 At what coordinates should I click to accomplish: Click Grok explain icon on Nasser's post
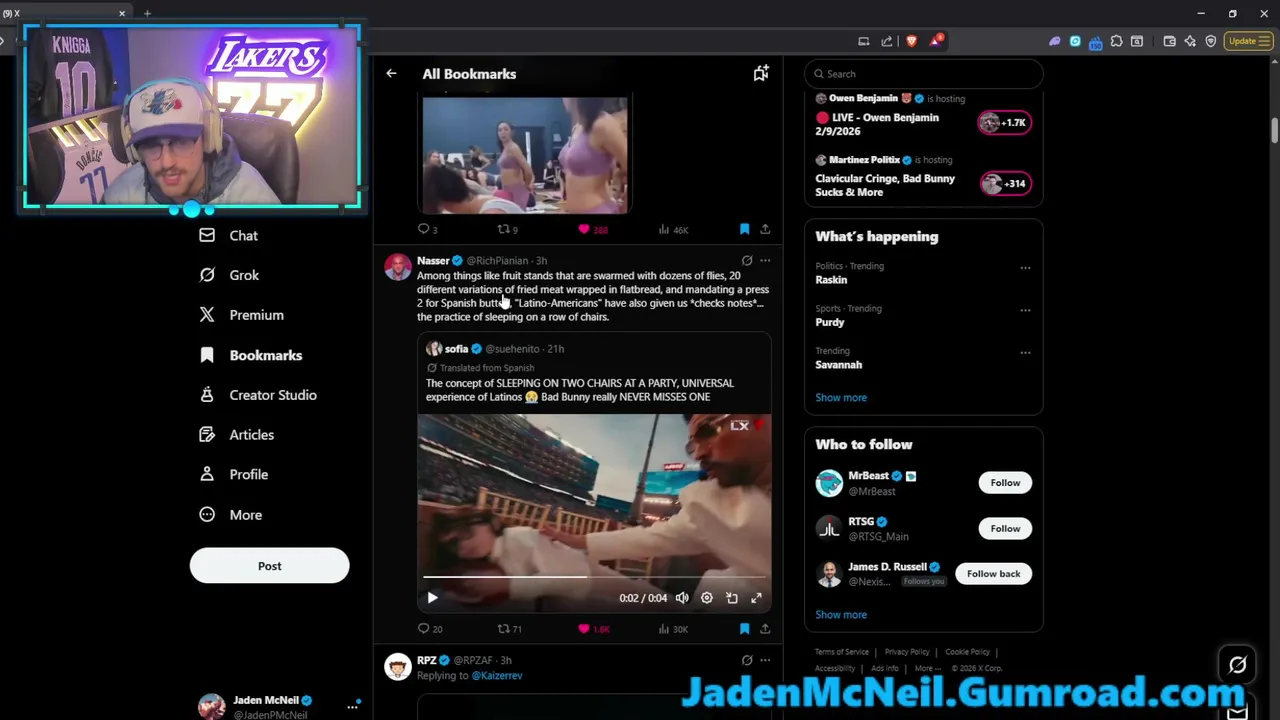point(747,261)
